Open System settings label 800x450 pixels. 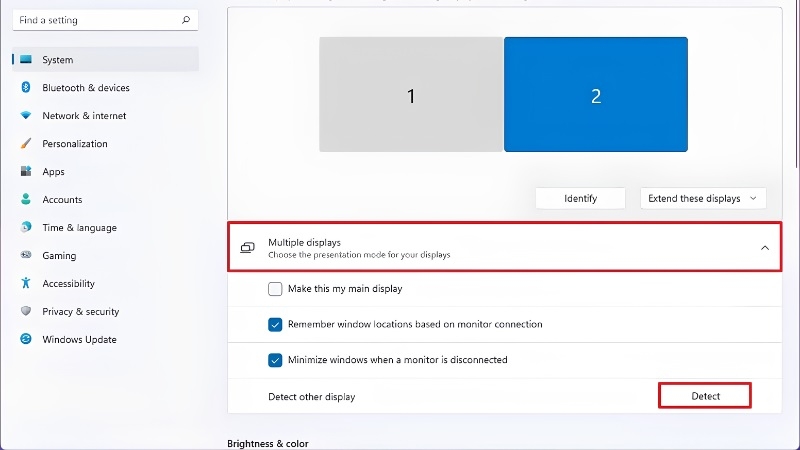(x=58, y=60)
